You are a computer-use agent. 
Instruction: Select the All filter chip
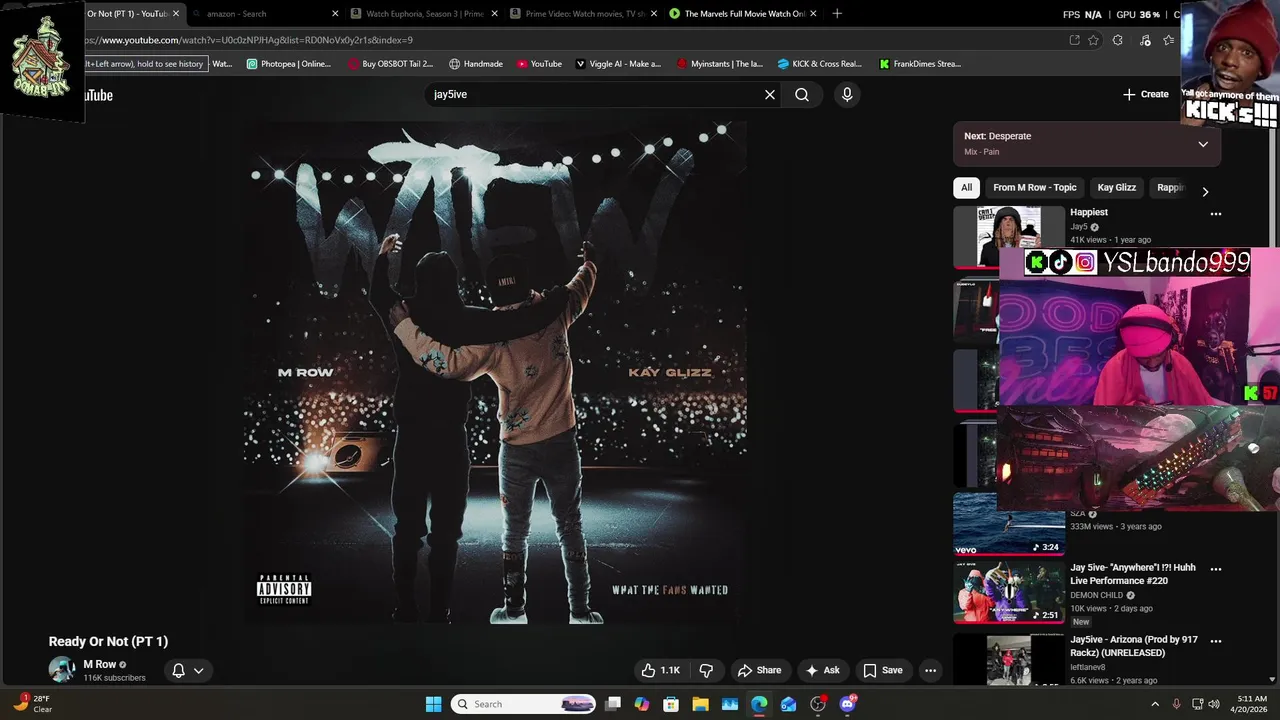[966, 187]
